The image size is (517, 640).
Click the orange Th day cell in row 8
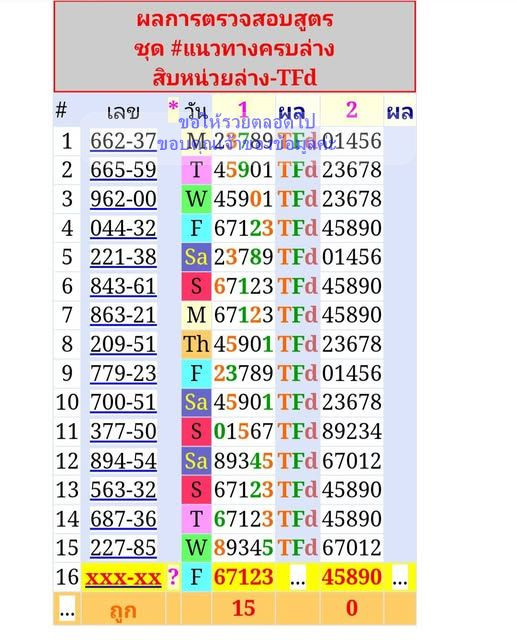click(196, 344)
